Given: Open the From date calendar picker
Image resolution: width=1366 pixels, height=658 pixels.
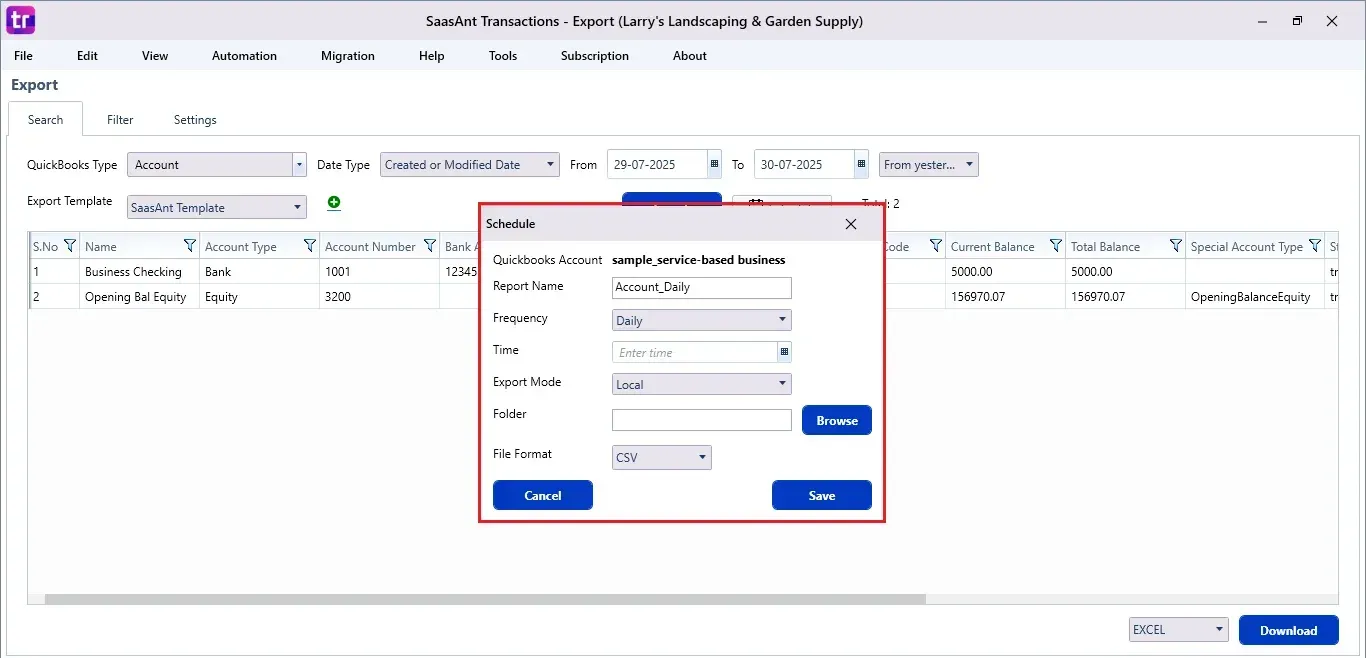Looking at the screenshot, I should tap(714, 165).
